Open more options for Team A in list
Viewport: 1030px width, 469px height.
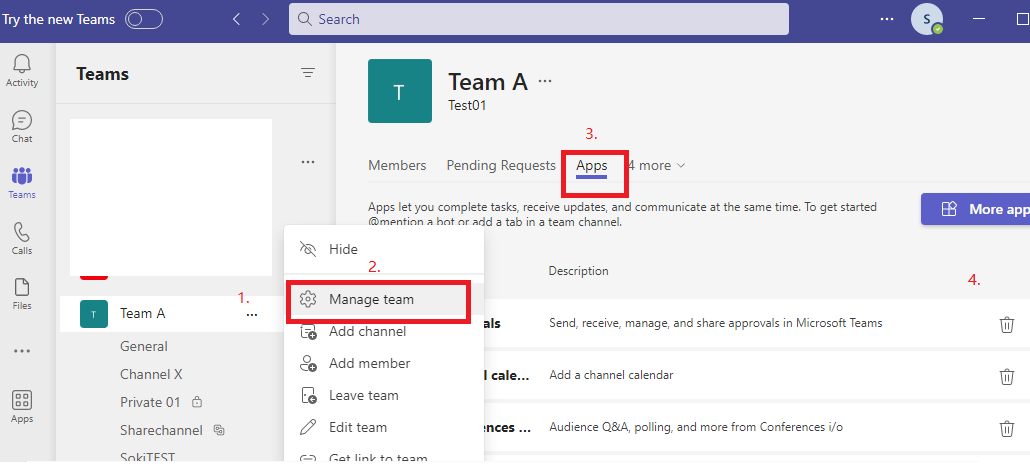(x=252, y=315)
